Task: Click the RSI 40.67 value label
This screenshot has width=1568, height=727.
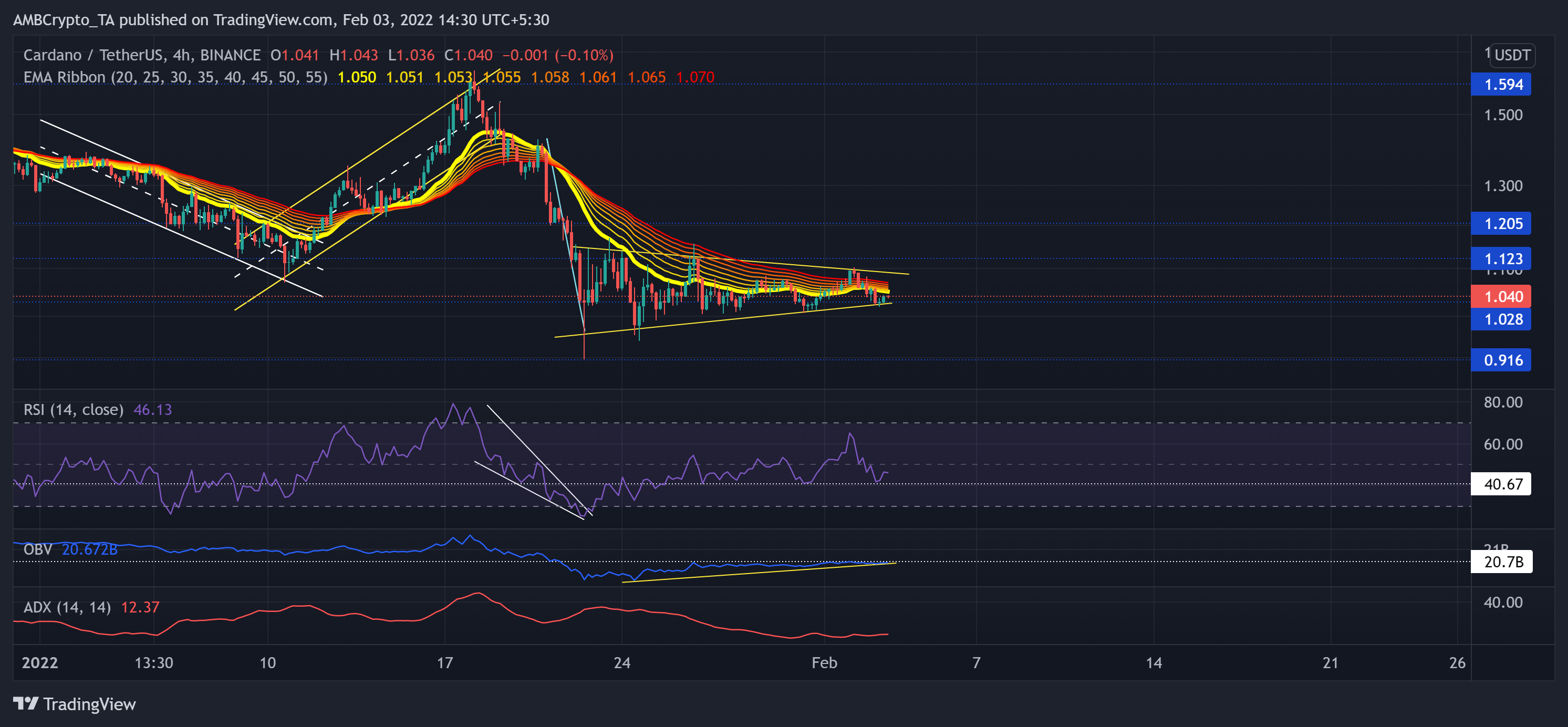Action: pos(1500,484)
